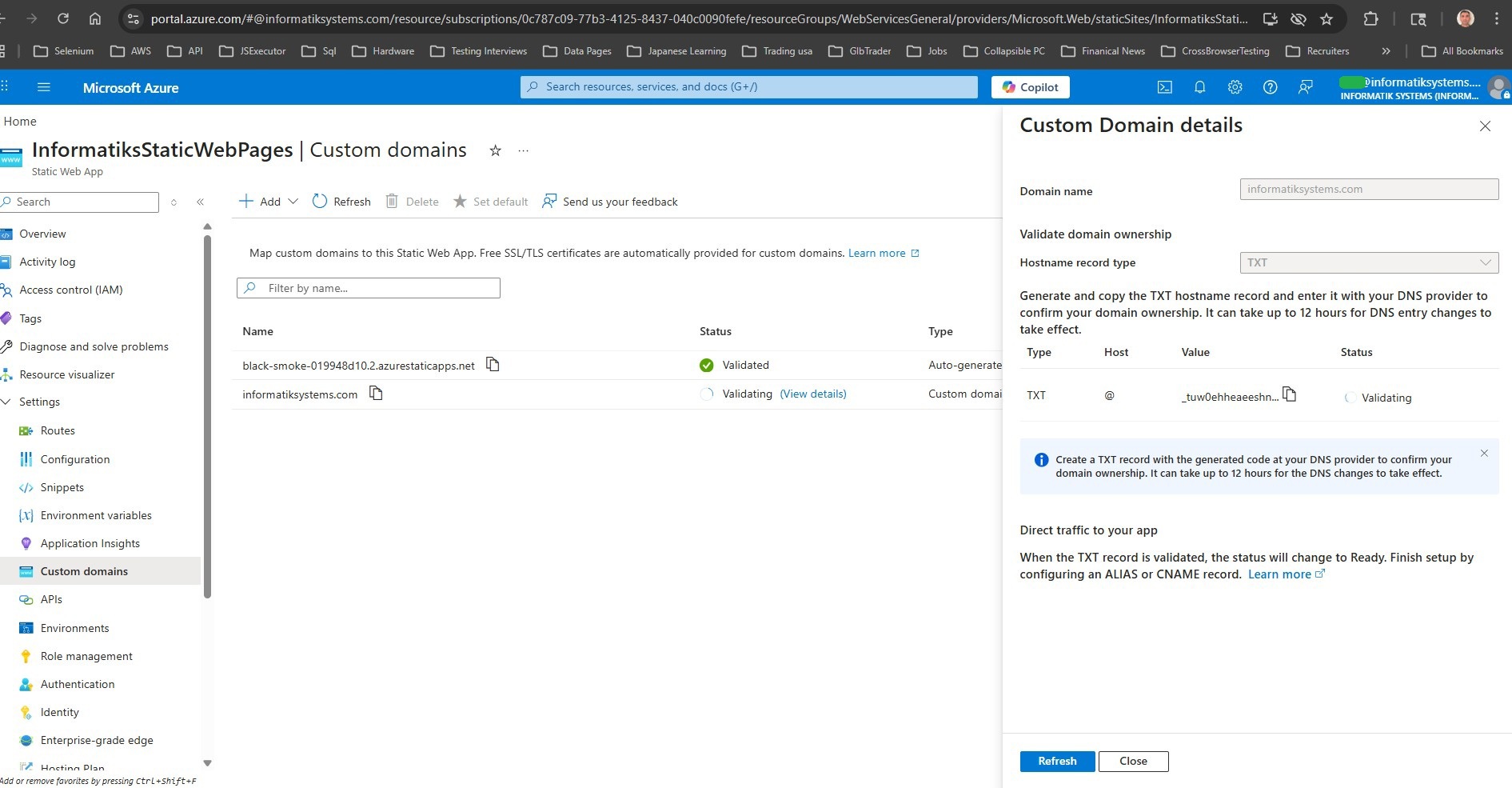
Task: Bookmark this page with the star icon
Action: (x=1326, y=18)
